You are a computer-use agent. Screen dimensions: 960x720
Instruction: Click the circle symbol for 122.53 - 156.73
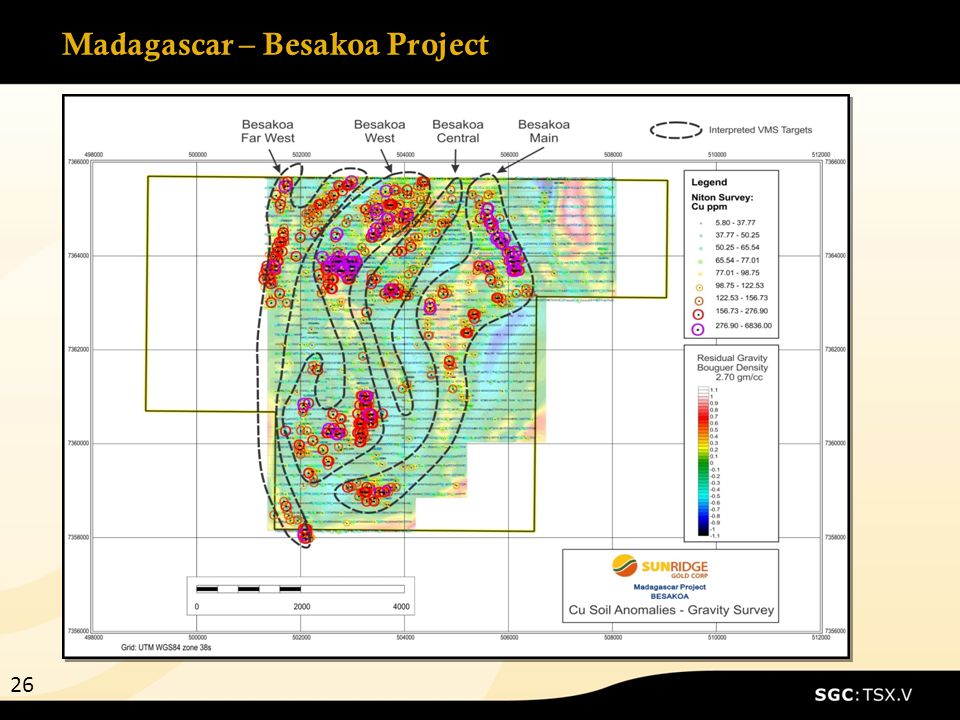coord(699,300)
